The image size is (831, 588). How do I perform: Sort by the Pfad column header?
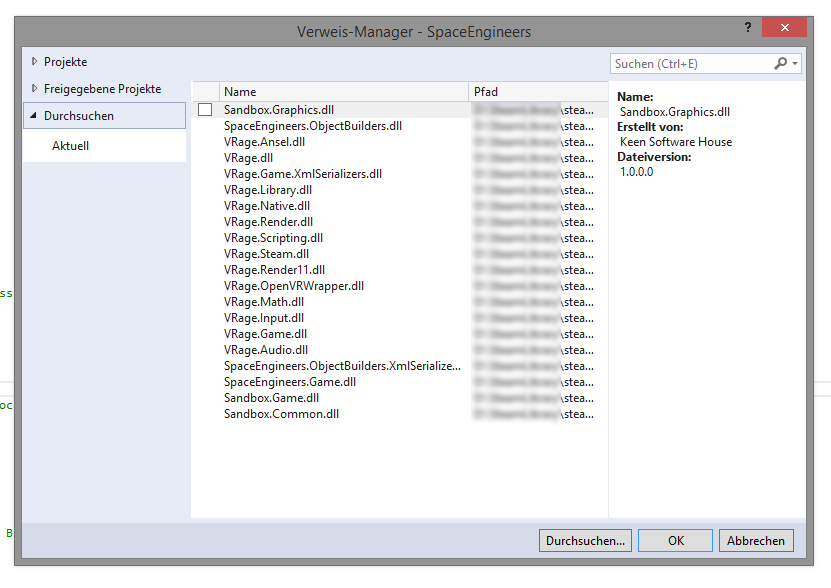pyautogui.click(x=538, y=92)
